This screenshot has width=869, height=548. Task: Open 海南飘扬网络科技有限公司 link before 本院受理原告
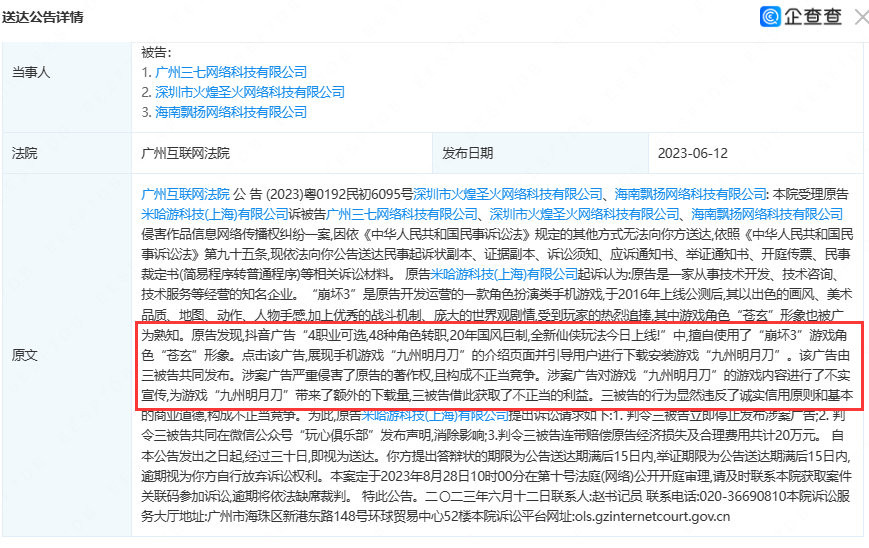[691, 194]
